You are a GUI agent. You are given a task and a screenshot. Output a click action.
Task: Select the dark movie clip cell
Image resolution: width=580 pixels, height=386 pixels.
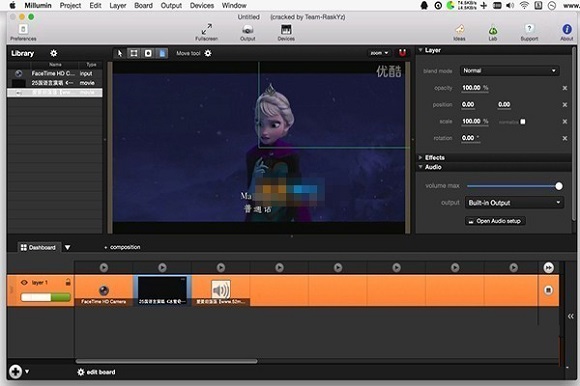[162, 291]
